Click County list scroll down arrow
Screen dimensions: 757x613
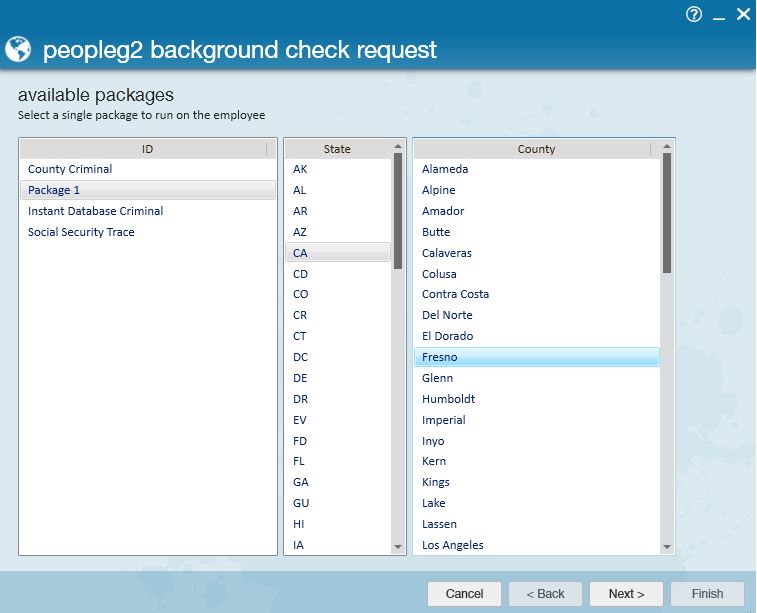point(667,547)
